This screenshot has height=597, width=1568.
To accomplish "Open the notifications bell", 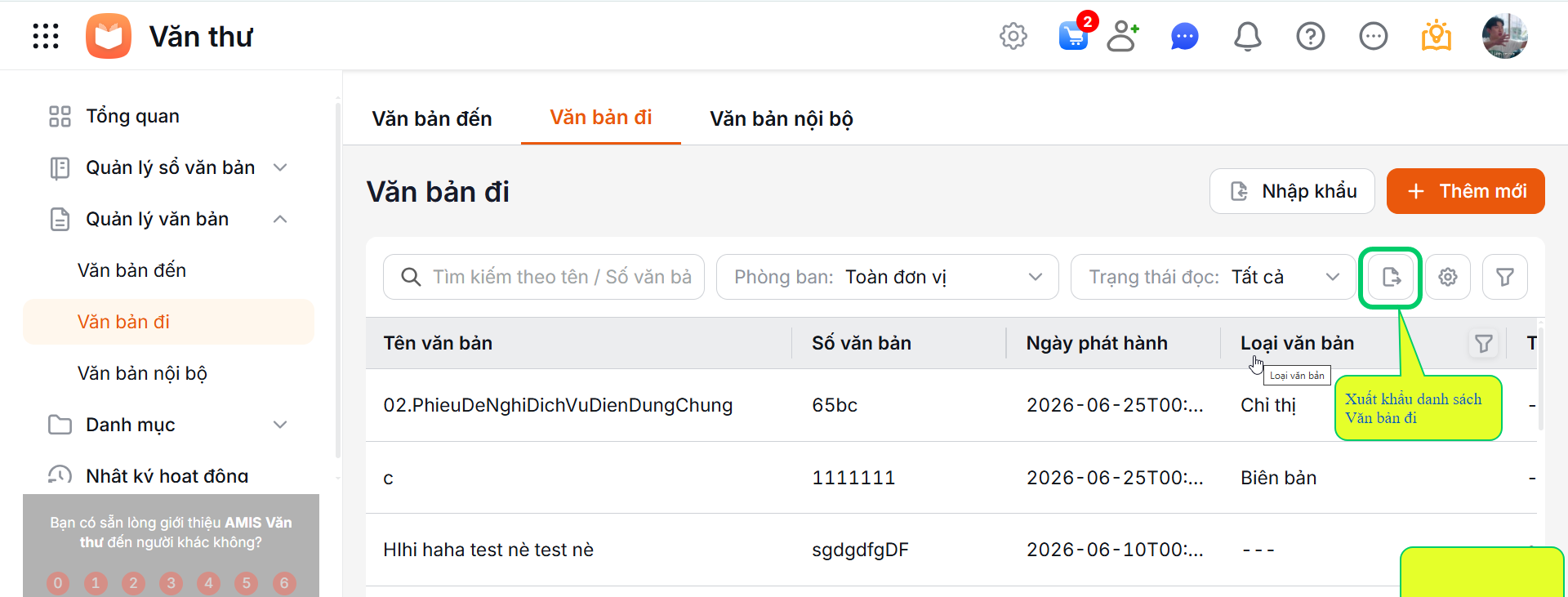I will point(1247,36).
